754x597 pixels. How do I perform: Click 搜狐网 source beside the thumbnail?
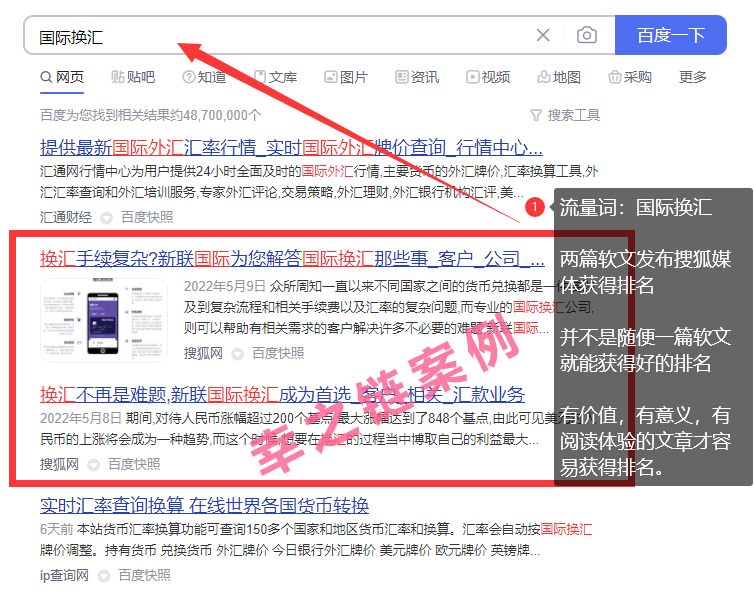point(203,353)
